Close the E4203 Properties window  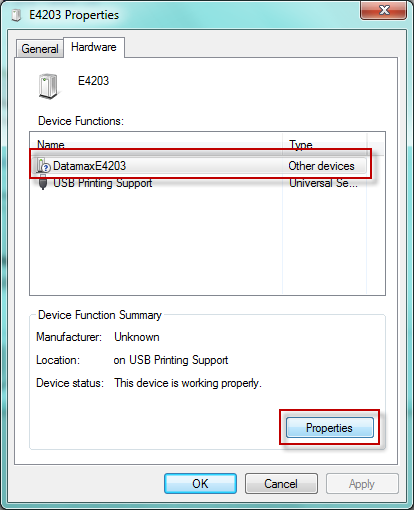click(x=384, y=10)
